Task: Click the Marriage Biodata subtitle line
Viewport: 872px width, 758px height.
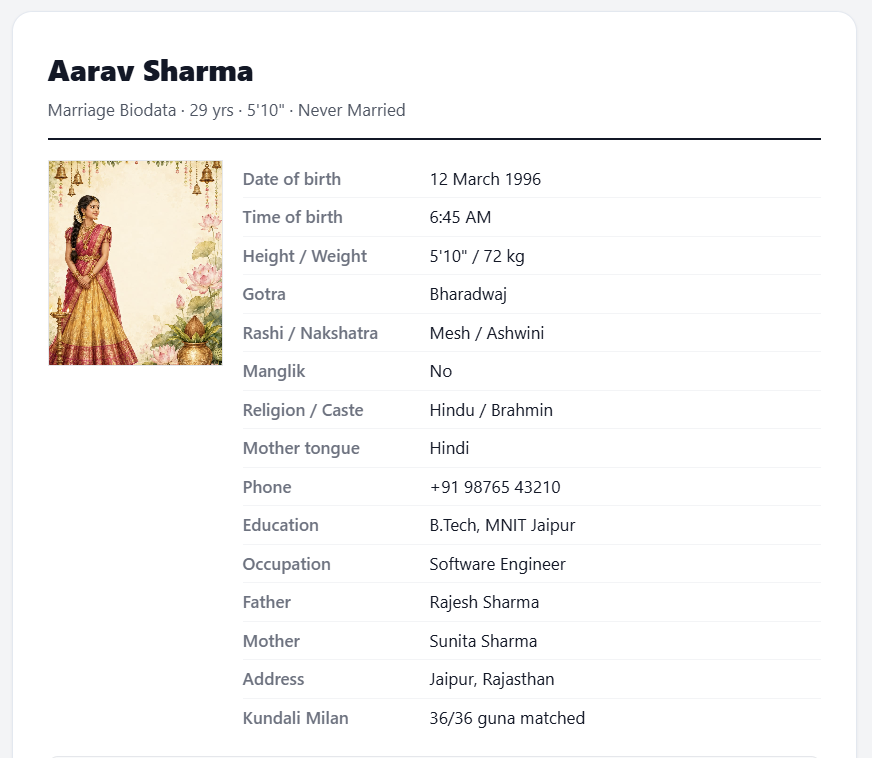Action: click(x=226, y=110)
